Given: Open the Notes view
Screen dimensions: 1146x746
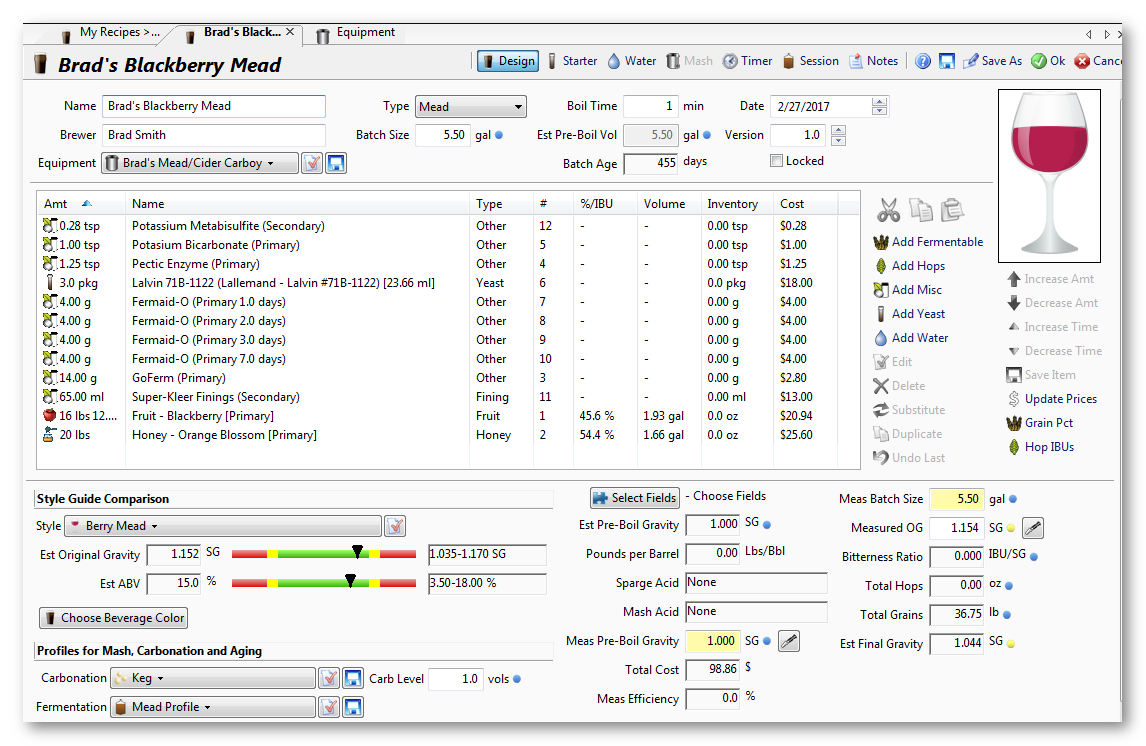Looking at the screenshot, I should (x=873, y=61).
